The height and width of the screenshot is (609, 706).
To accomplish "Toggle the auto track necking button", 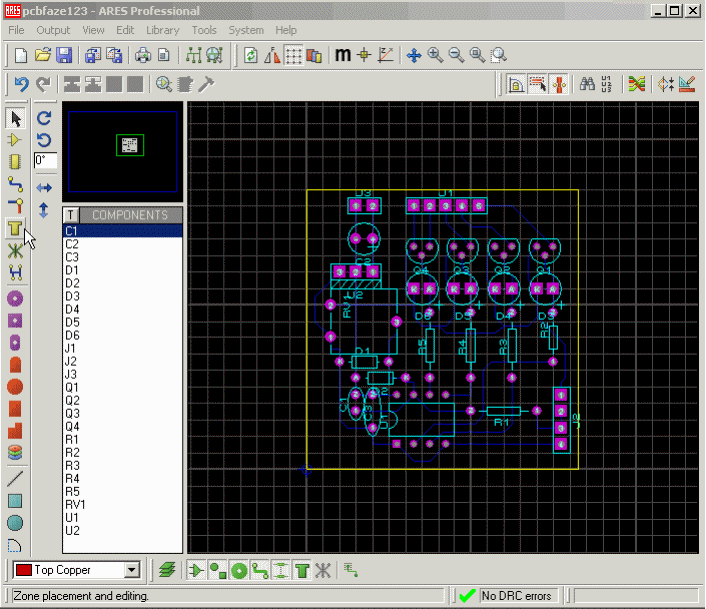I will pyautogui.click(x=559, y=84).
